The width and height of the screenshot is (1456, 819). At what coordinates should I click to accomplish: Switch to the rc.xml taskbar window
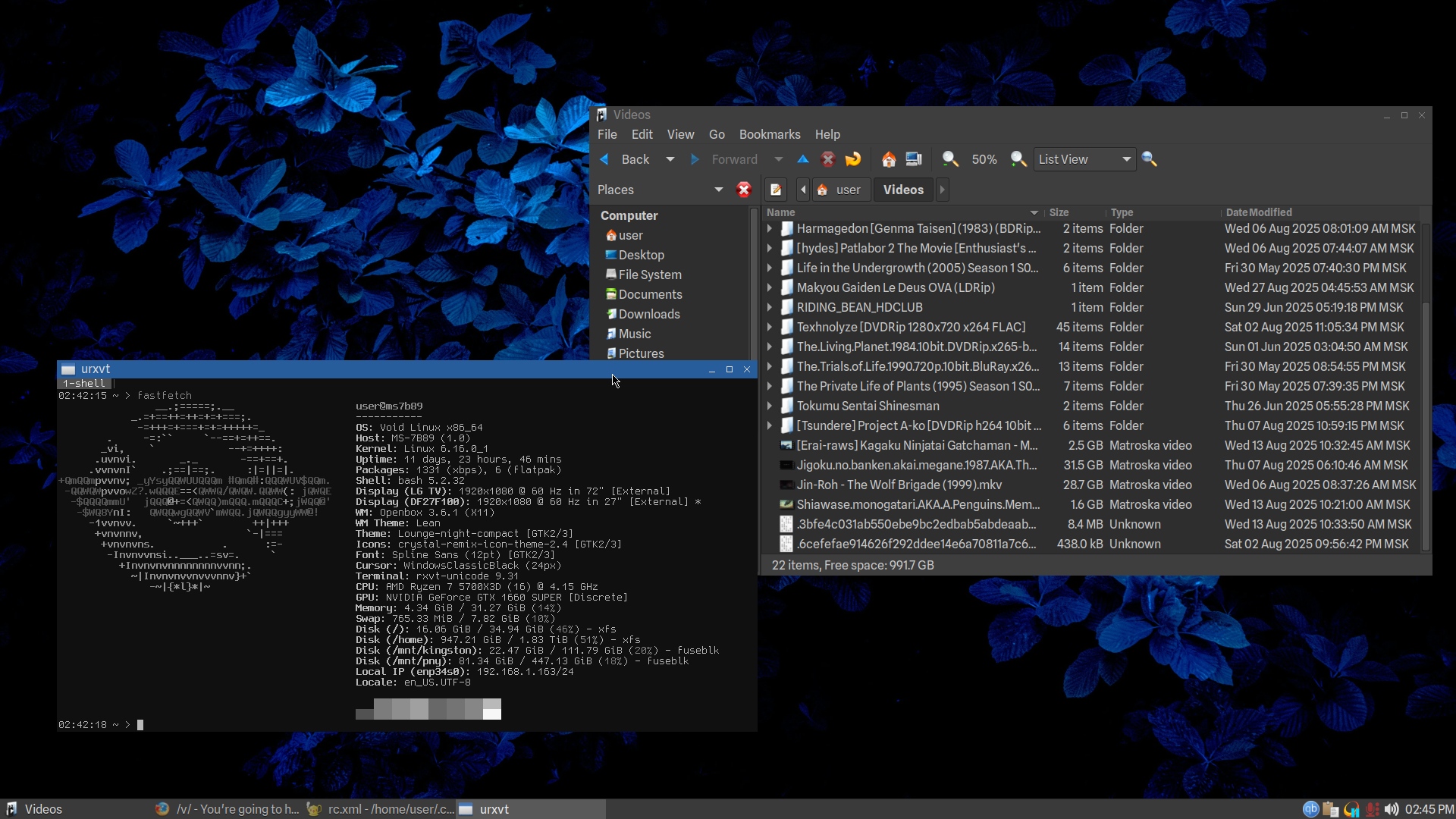click(379, 809)
